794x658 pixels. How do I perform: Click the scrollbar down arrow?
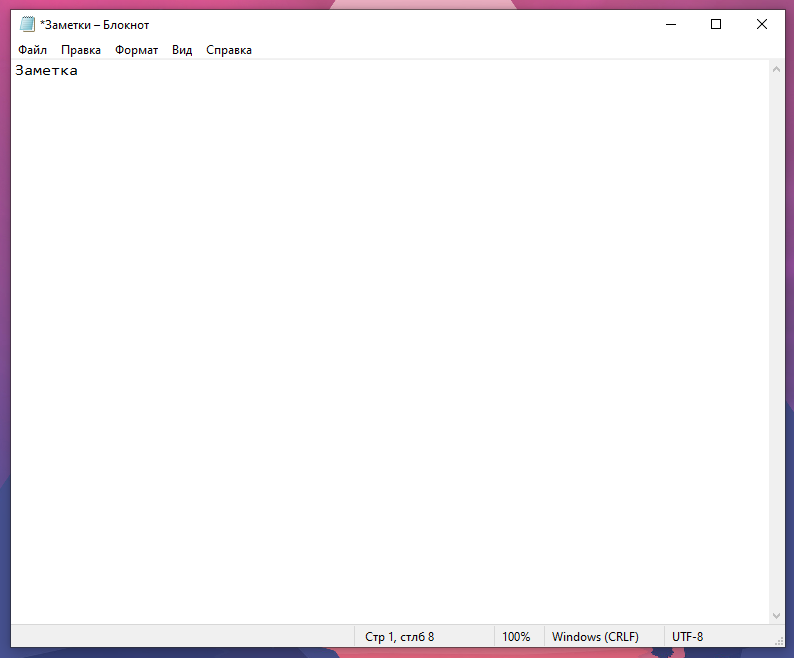[x=776, y=615]
